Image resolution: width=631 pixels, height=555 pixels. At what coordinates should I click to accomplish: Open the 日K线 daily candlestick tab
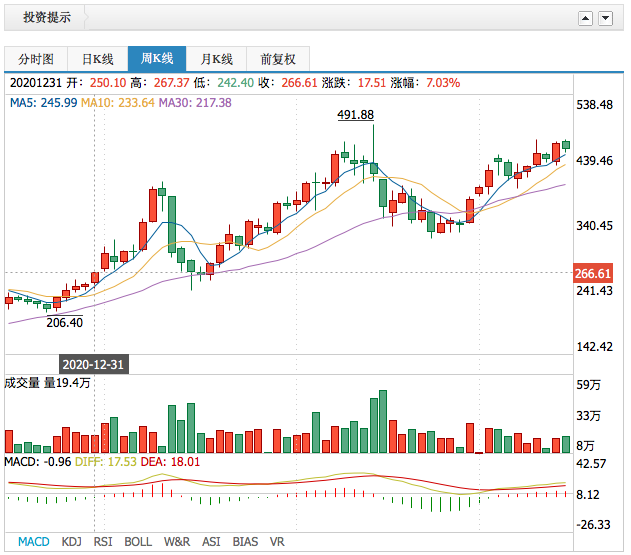point(97,59)
